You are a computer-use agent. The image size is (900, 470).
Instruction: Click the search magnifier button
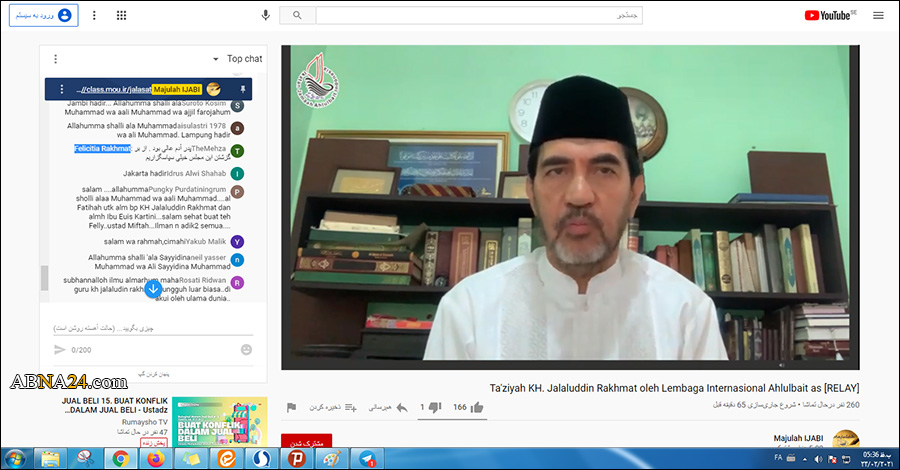tap(298, 15)
